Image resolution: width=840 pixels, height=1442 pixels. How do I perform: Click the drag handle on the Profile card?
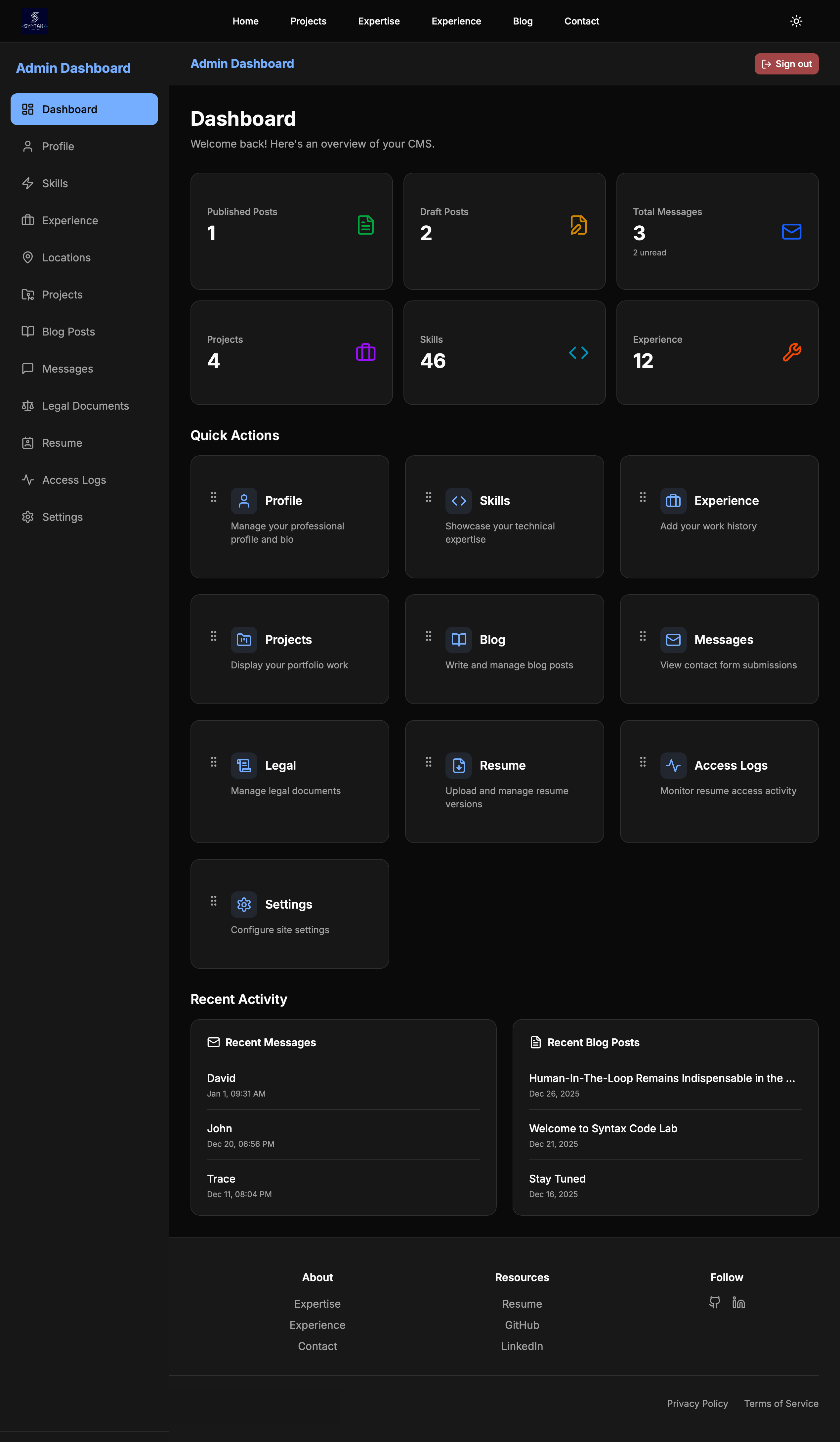(x=213, y=497)
